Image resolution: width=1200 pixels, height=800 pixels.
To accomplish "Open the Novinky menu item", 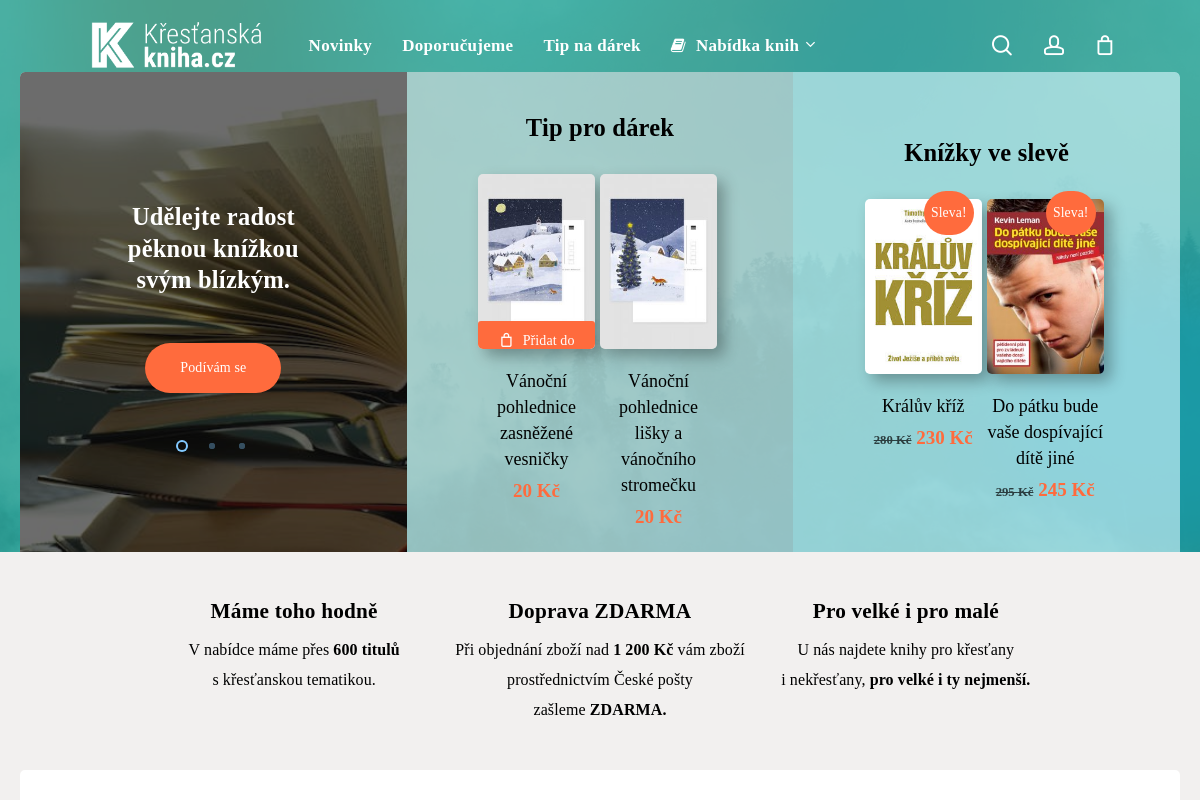I will coord(340,45).
